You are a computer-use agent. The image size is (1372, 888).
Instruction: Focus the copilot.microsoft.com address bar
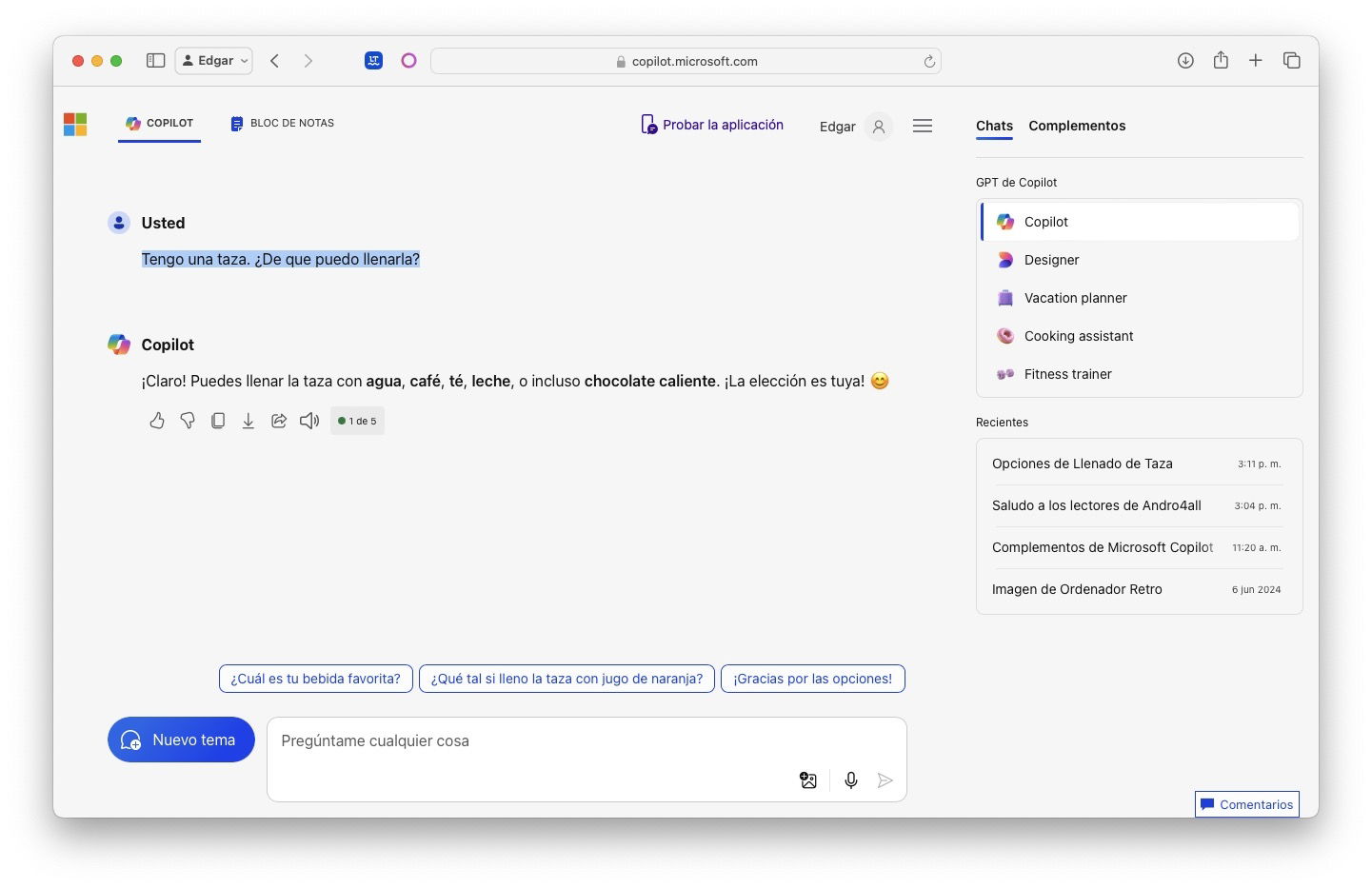[x=686, y=61]
